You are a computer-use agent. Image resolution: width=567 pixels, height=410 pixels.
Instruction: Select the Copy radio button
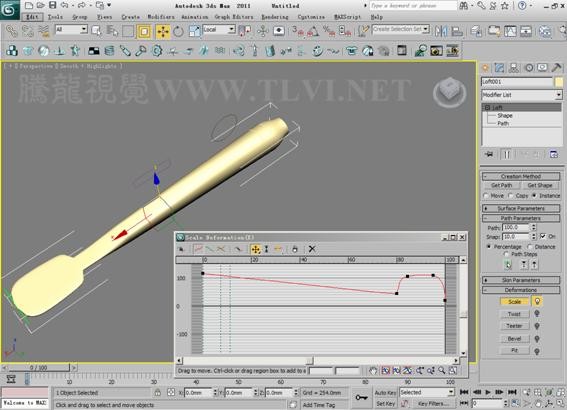511,196
